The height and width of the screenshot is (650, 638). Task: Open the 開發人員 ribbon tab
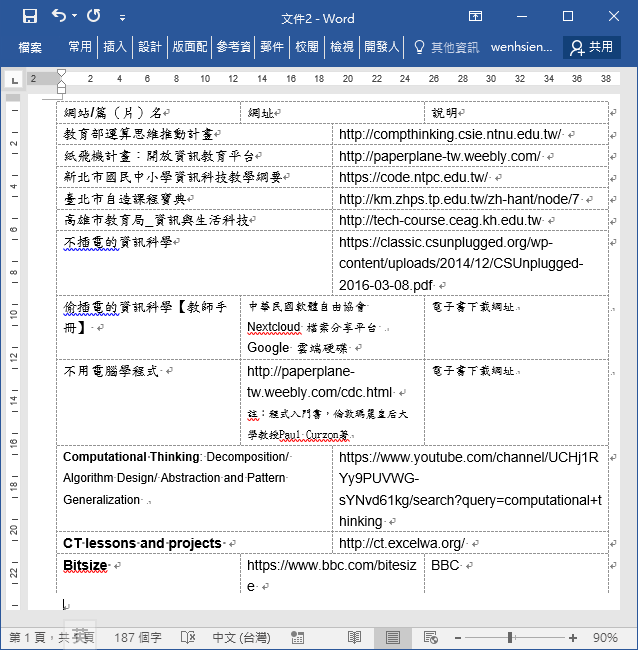pyautogui.click(x=381, y=46)
